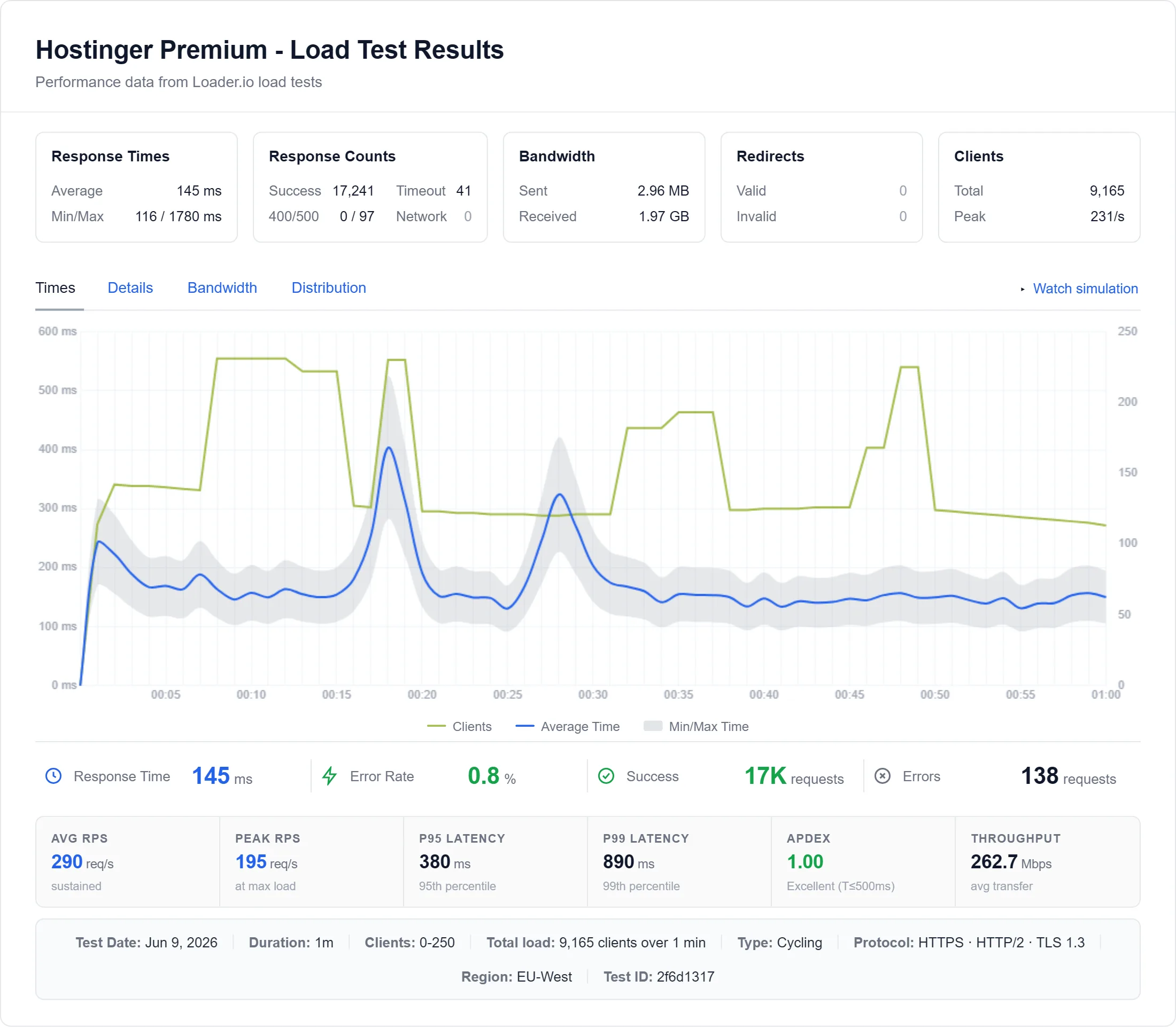Viewport: 1176px width, 1027px height.
Task: Click the Redirects card heading
Action: 770,156
